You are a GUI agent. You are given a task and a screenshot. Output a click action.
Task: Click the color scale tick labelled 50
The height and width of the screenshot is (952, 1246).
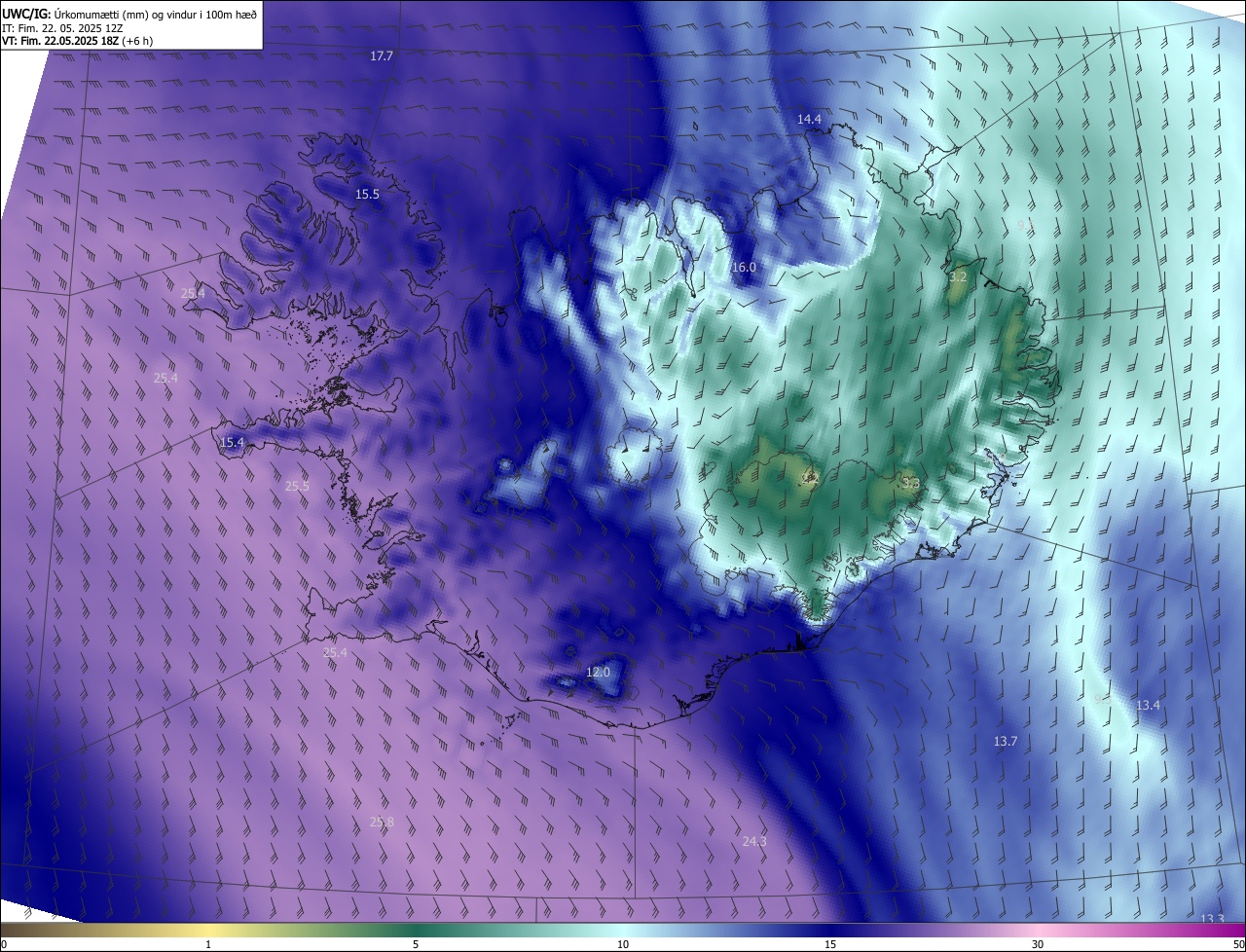[1238, 944]
